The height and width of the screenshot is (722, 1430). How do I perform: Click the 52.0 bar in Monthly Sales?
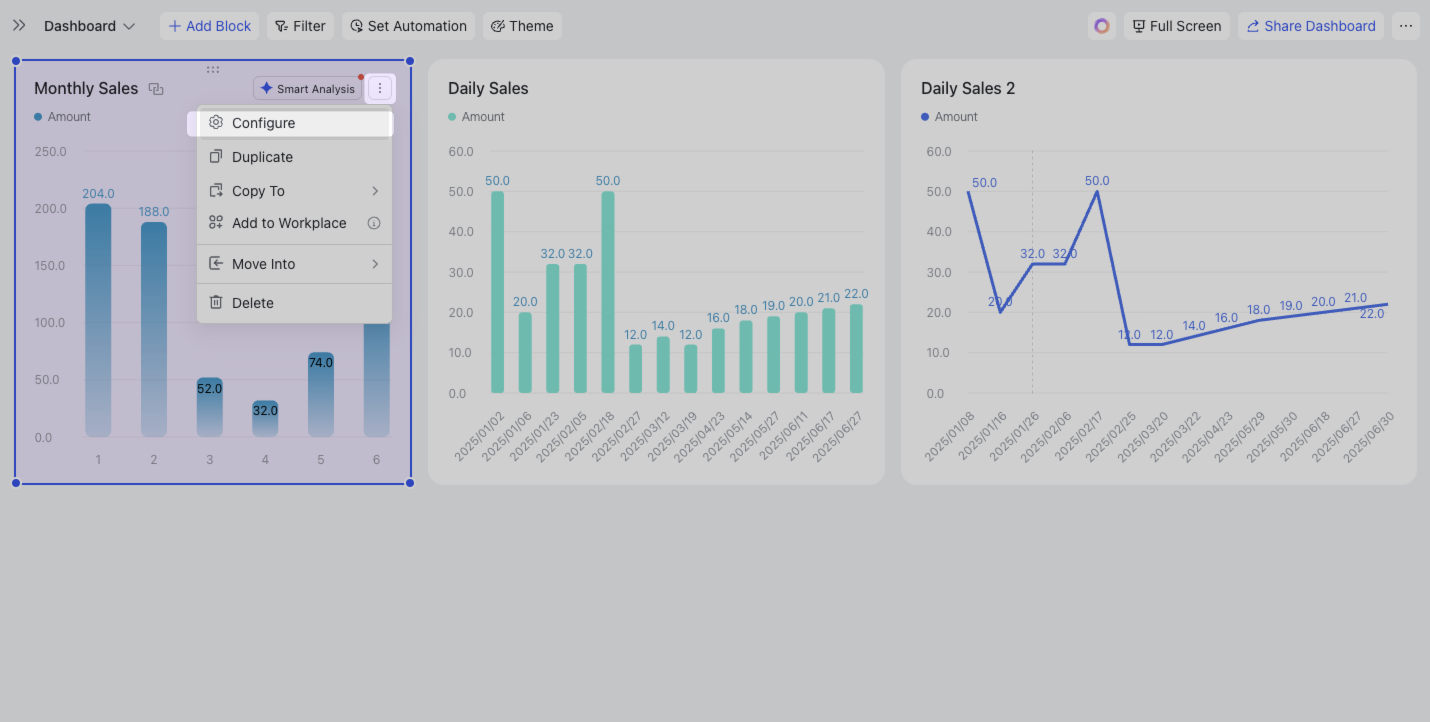pyautogui.click(x=210, y=407)
